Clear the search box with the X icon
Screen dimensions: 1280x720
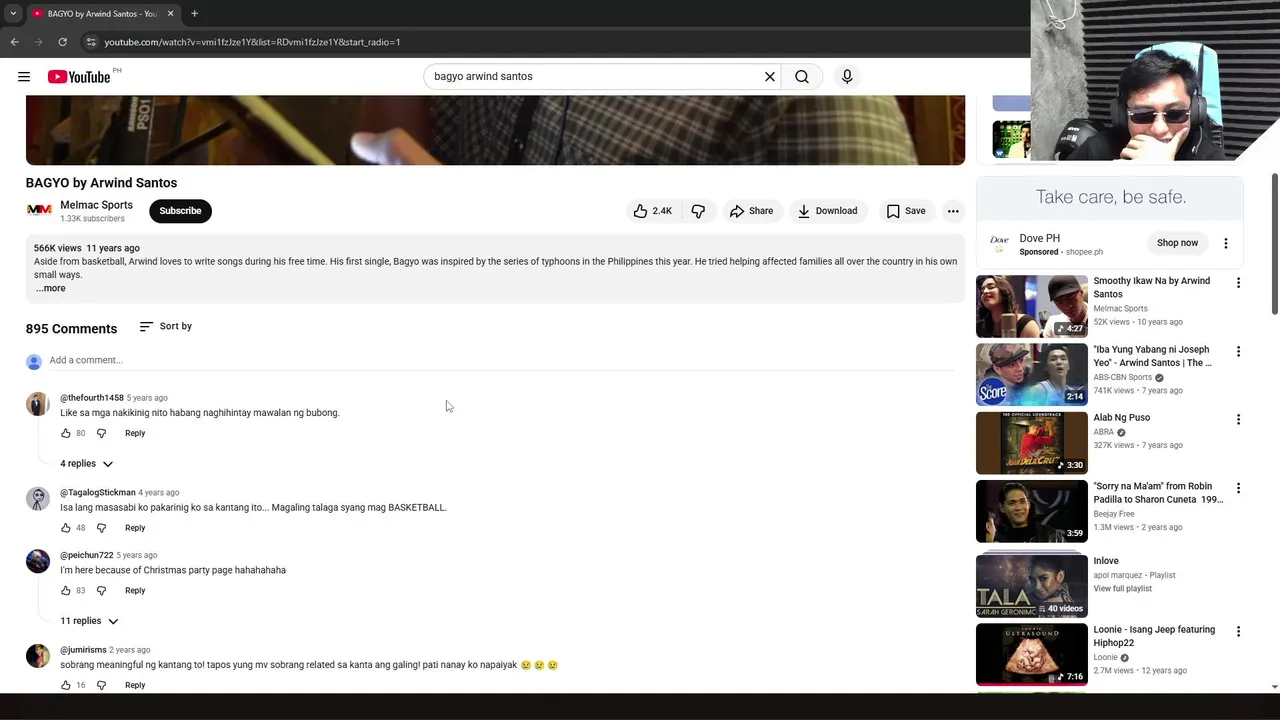(770, 76)
